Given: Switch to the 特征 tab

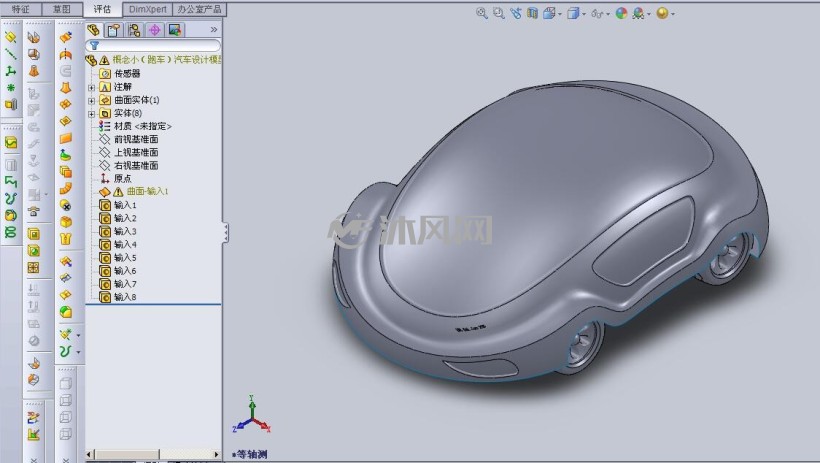Looking at the screenshot, I should 20,9.
